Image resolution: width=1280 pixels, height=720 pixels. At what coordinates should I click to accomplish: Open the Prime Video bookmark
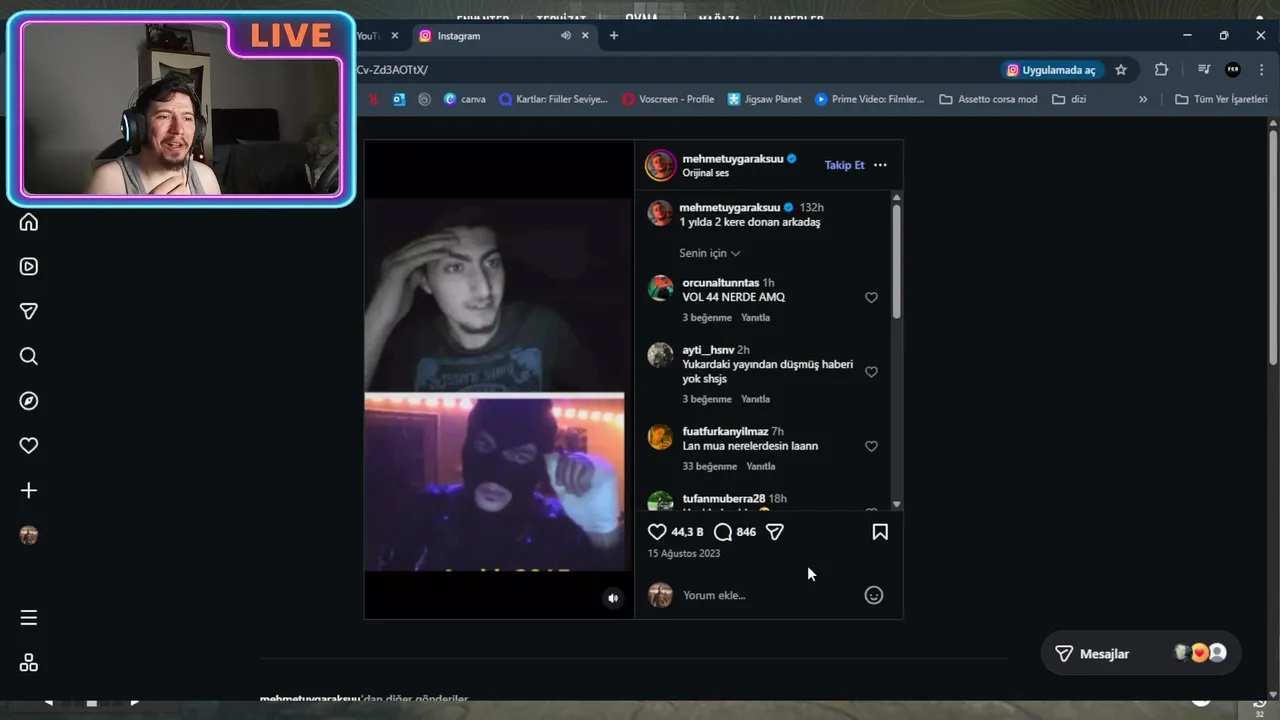pos(870,99)
